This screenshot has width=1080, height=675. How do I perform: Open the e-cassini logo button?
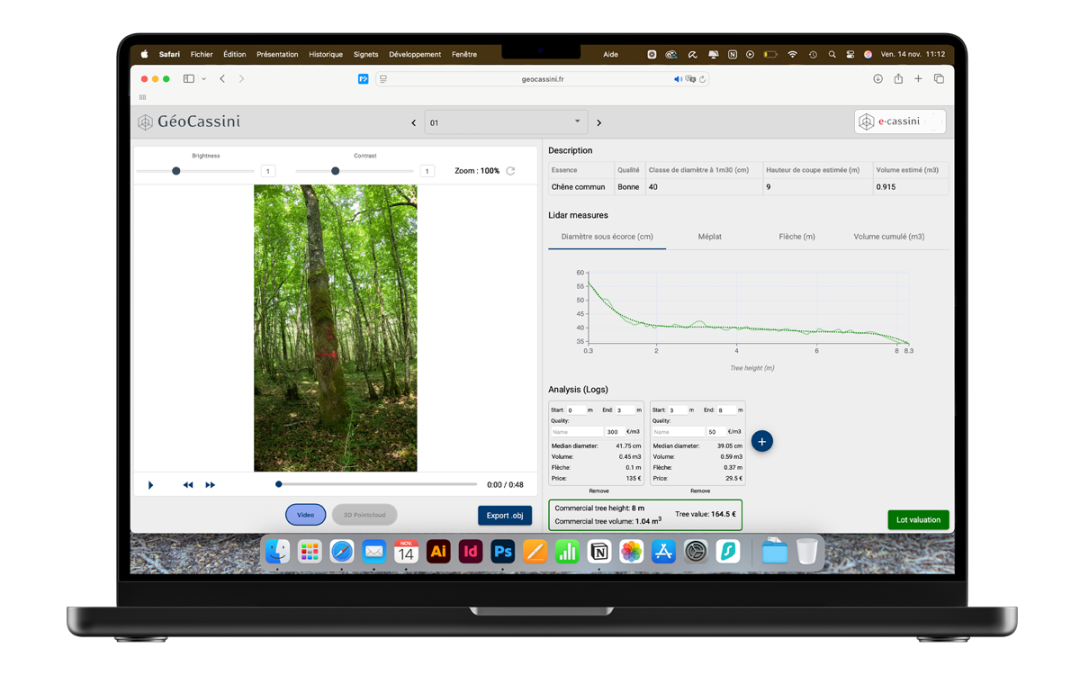(x=900, y=121)
